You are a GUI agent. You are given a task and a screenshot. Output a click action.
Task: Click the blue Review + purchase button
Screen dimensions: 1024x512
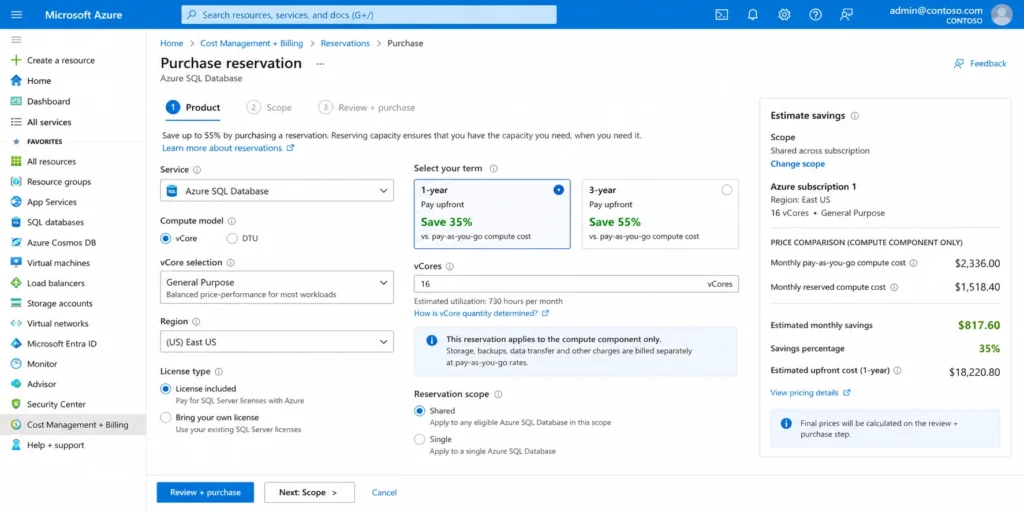(205, 492)
